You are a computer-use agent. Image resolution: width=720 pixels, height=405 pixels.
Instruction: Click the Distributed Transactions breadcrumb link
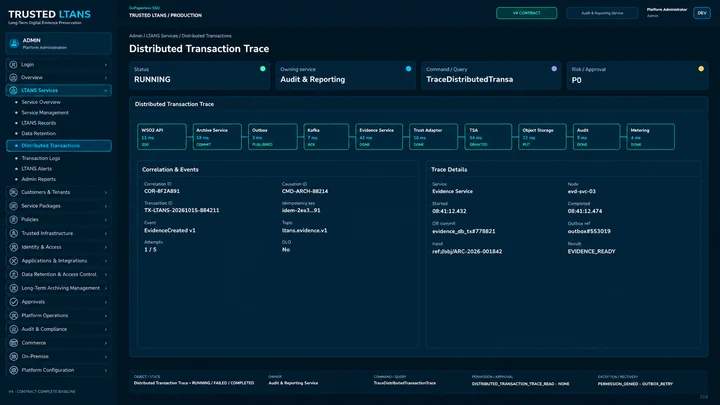tap(207, 36)
